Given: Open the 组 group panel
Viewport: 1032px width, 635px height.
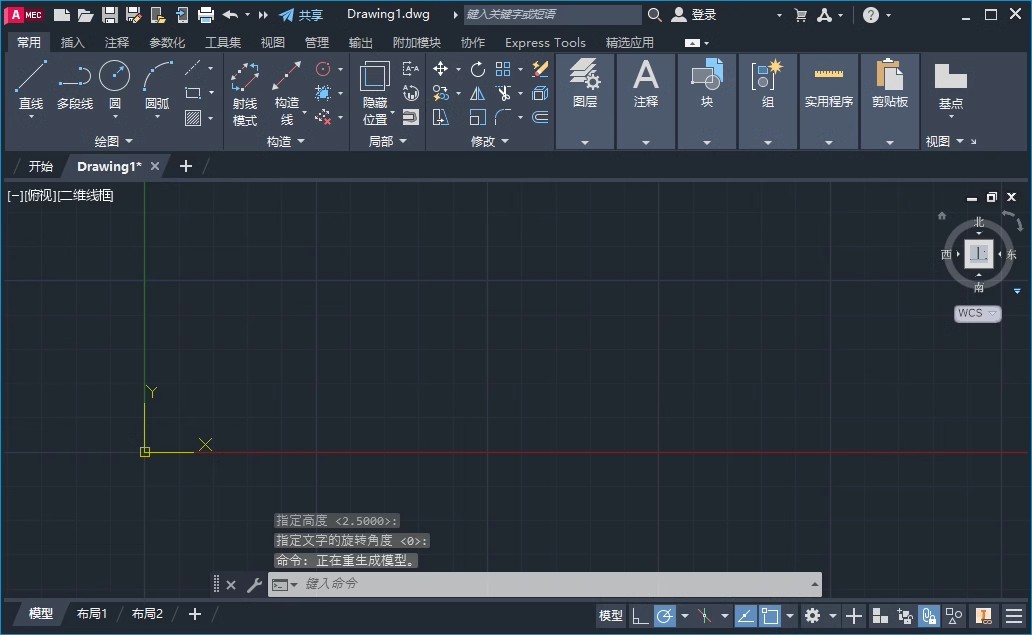Looking at the screenshot, I should (x=767, y=101).
